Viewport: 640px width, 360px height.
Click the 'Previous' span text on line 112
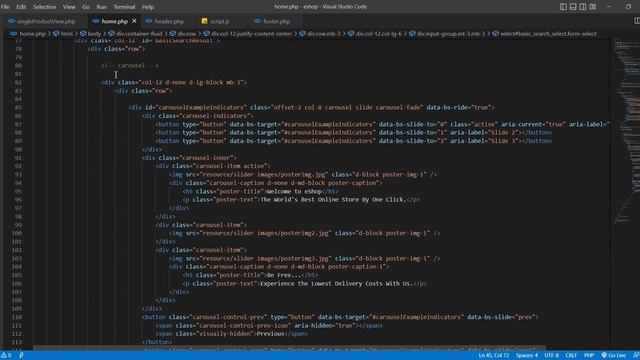coord(270,334)
